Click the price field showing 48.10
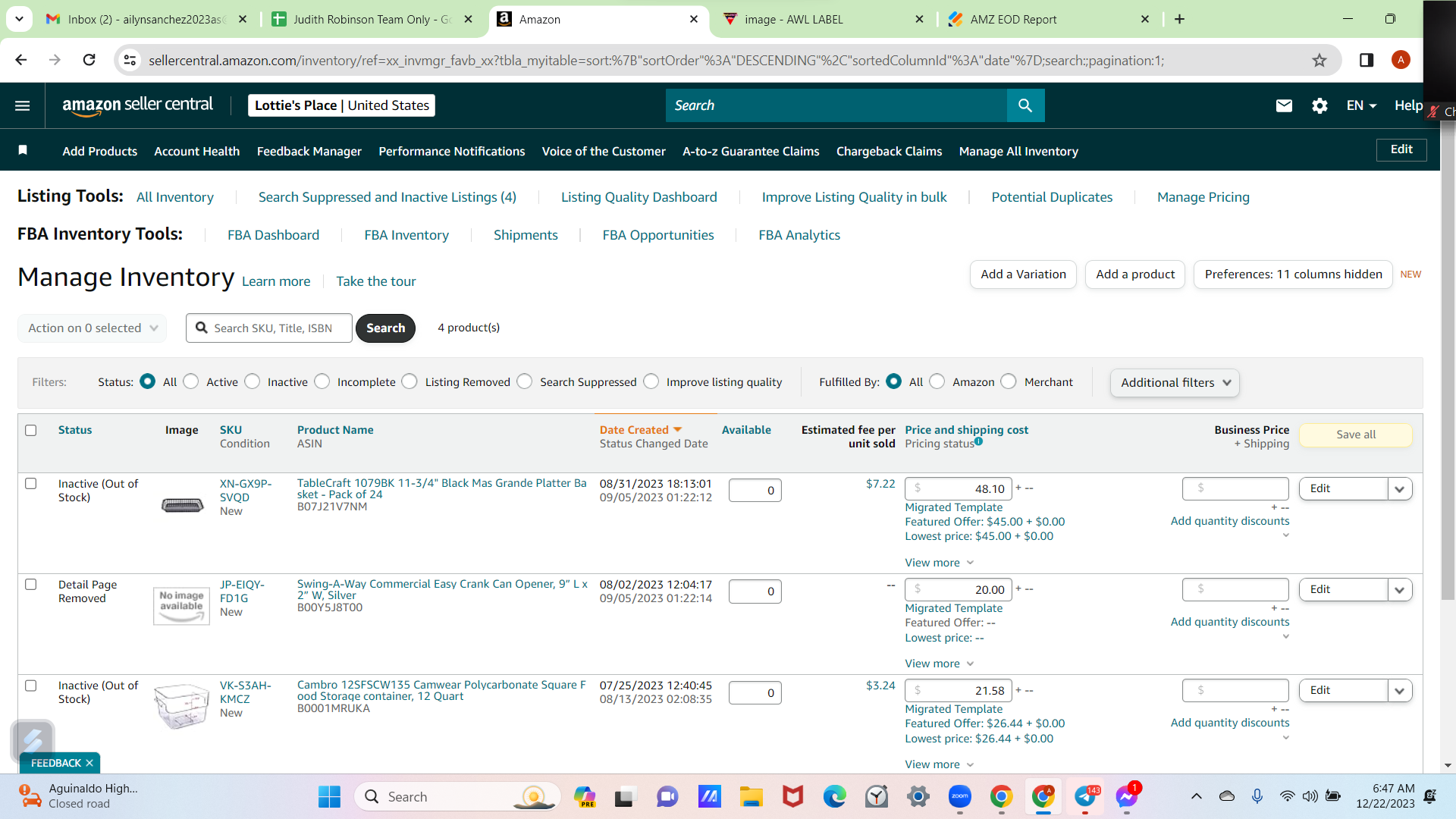The image size is (1456, 819). point(959,489)
